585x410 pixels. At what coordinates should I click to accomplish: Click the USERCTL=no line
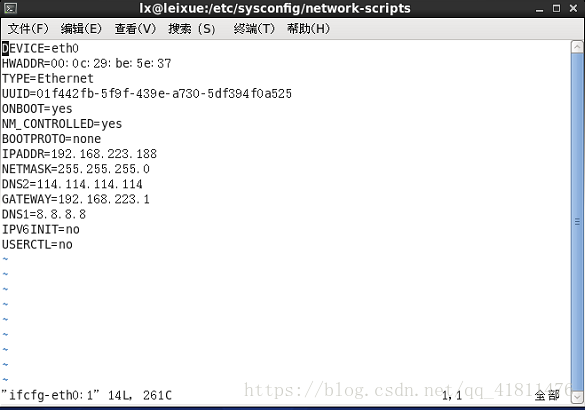point(37,245)
